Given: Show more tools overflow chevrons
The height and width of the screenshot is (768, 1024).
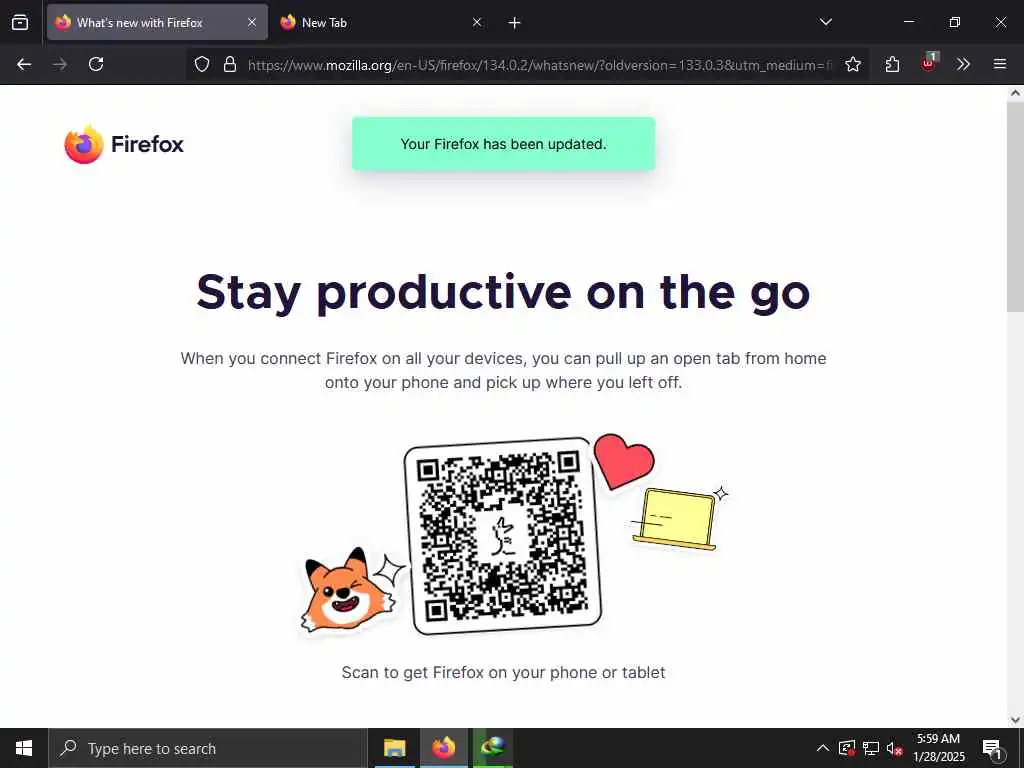Looking at the screenshot, I should 963,64.
